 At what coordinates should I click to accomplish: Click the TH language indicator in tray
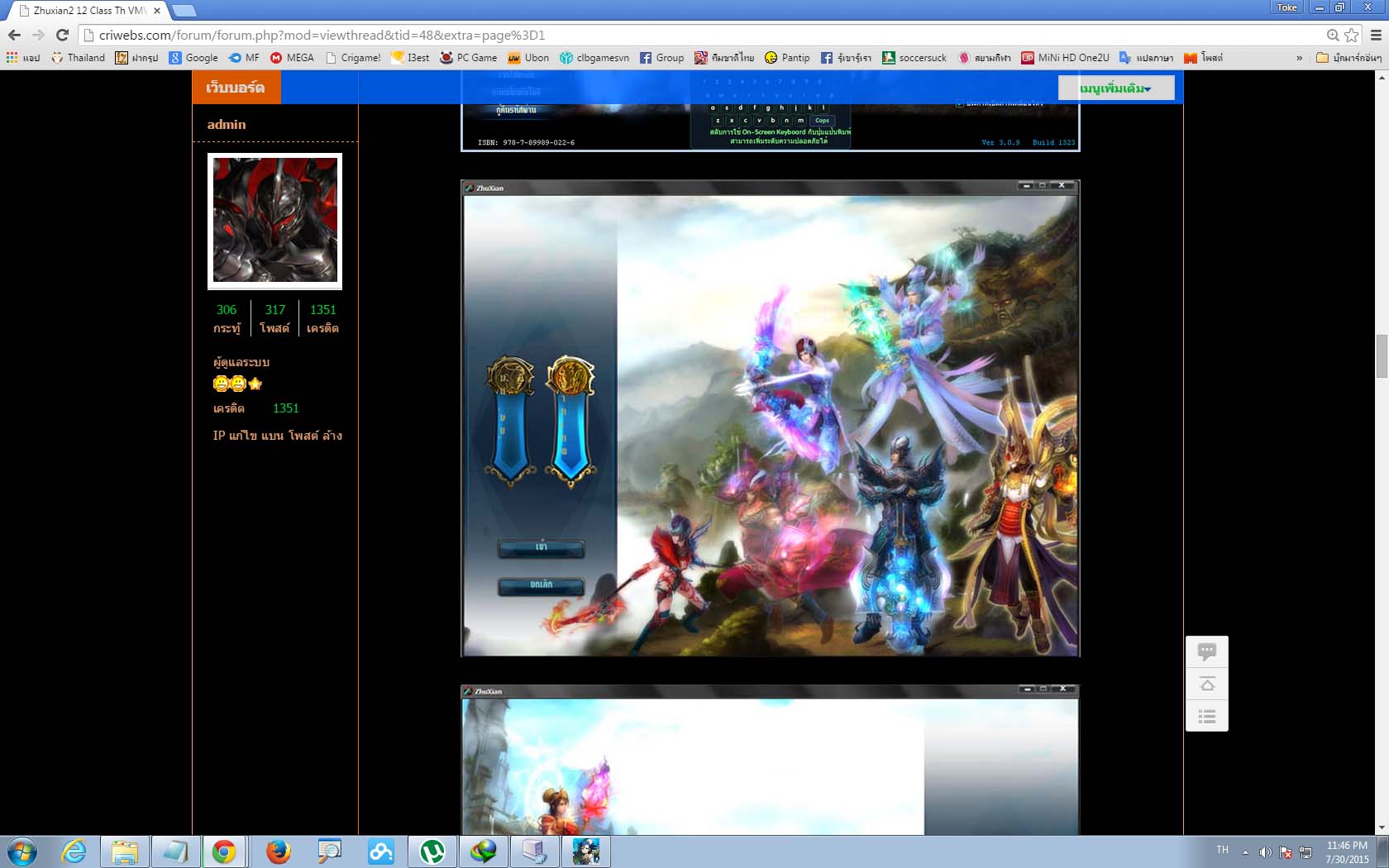tap(1223, 850)
